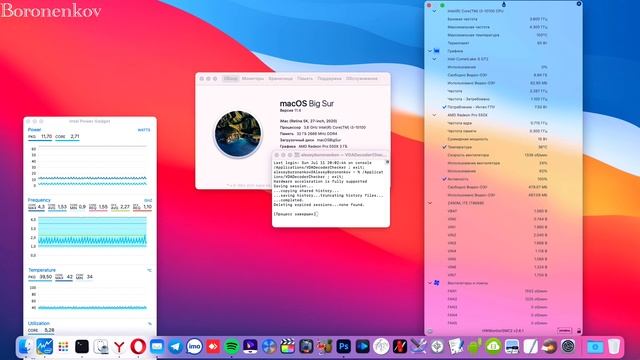
Task: Launch Opera browser from the Dock
Action: (x=138, y=347)
